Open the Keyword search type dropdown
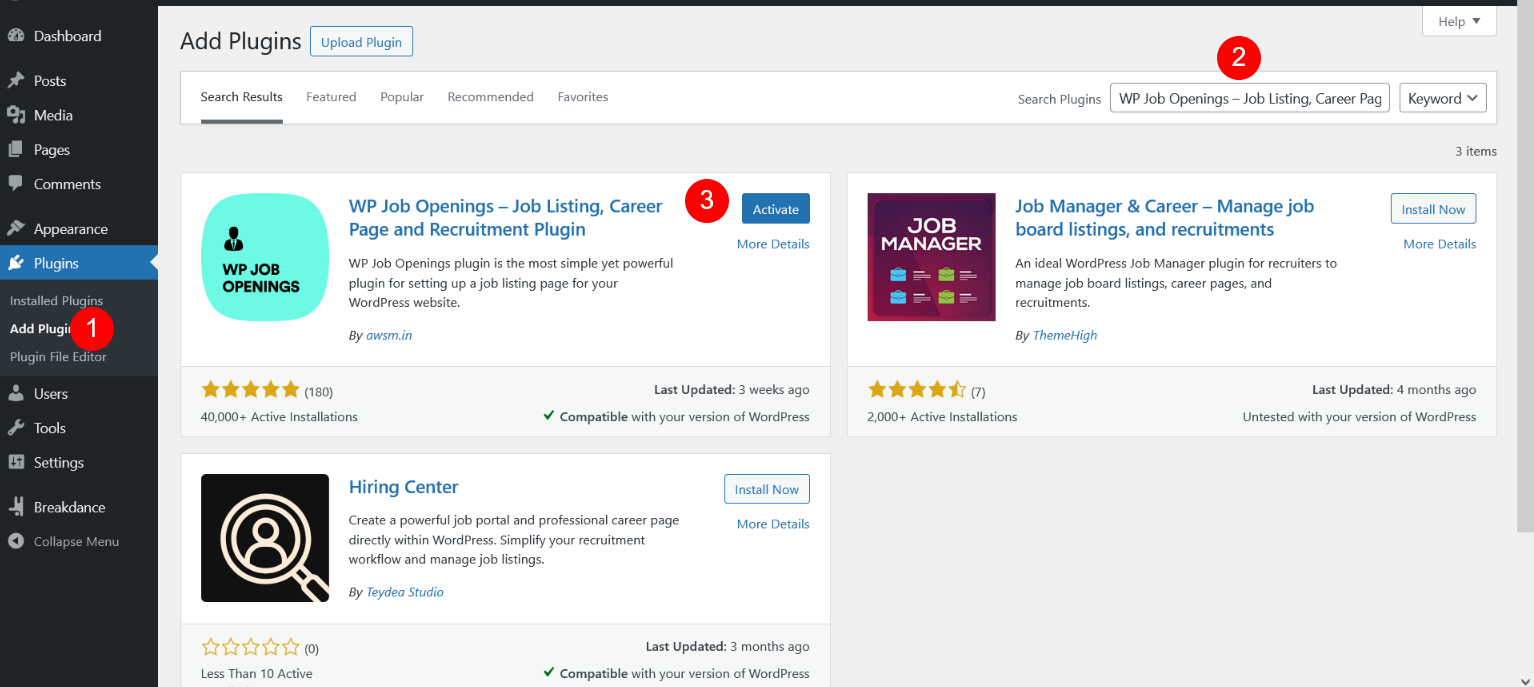This screenshot has height=687, width=1534. click(x=1442, y=98)
